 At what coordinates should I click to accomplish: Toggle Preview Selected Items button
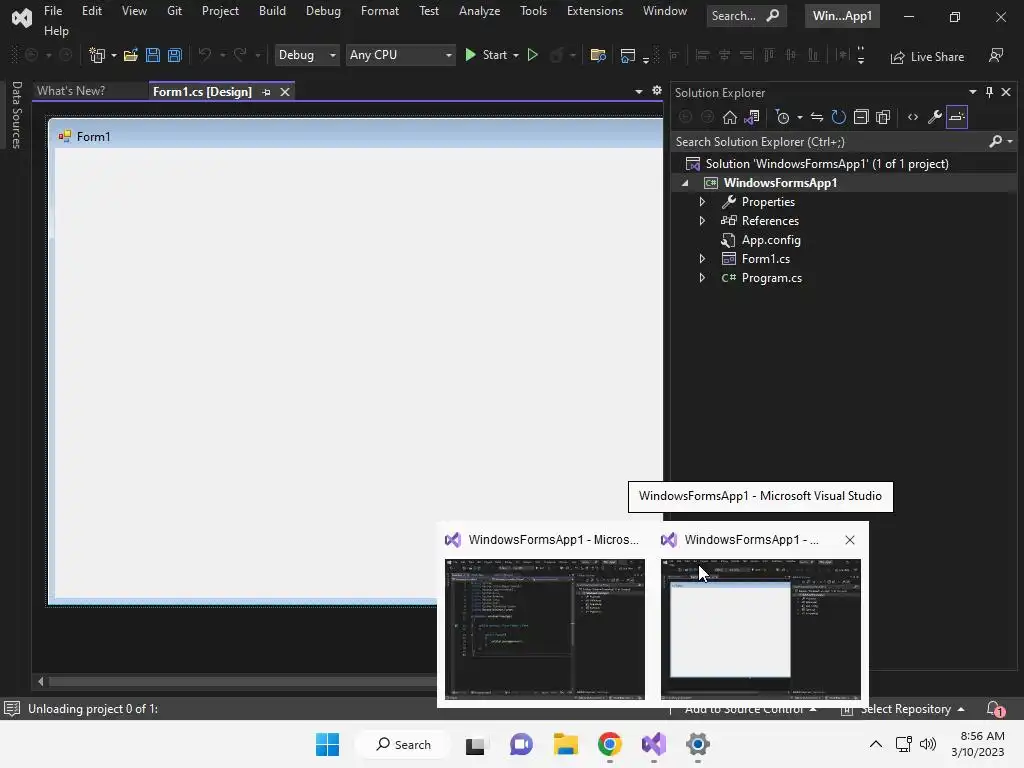[x=957, y=117]
